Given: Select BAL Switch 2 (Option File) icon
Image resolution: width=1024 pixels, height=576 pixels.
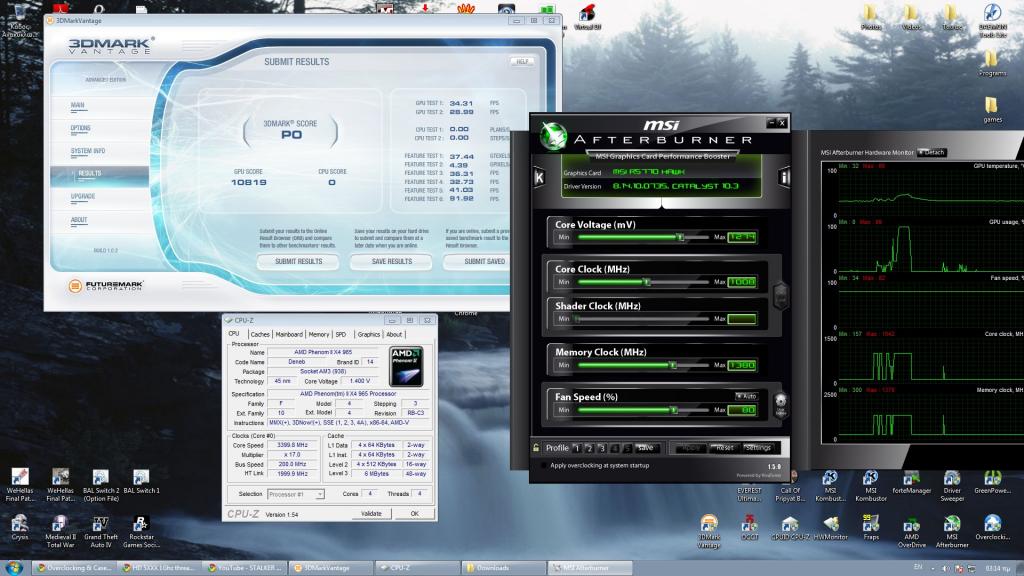Looking at the screenshot, I should tap(101, 485).
